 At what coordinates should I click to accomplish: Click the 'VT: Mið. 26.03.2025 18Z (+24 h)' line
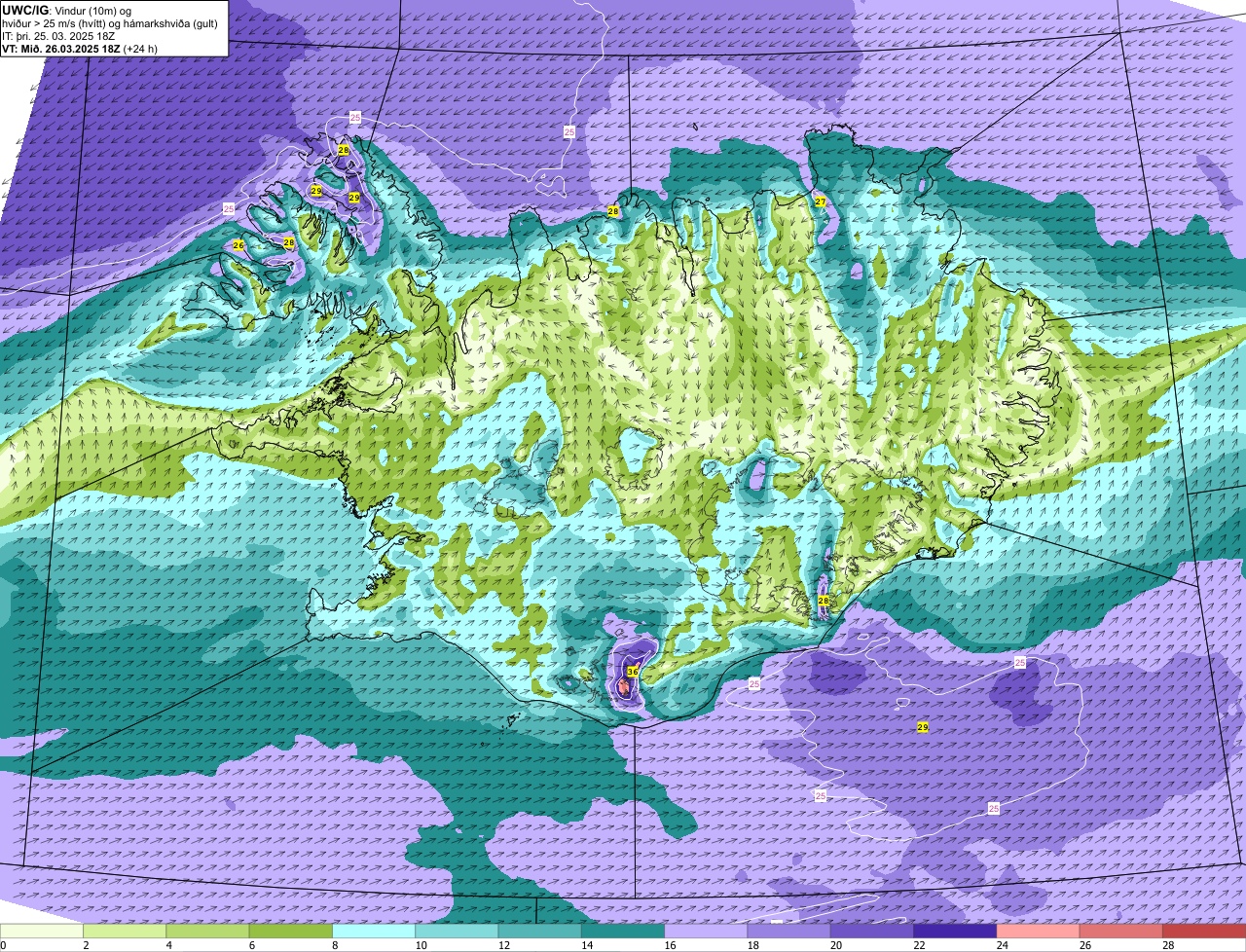point(80,49)
